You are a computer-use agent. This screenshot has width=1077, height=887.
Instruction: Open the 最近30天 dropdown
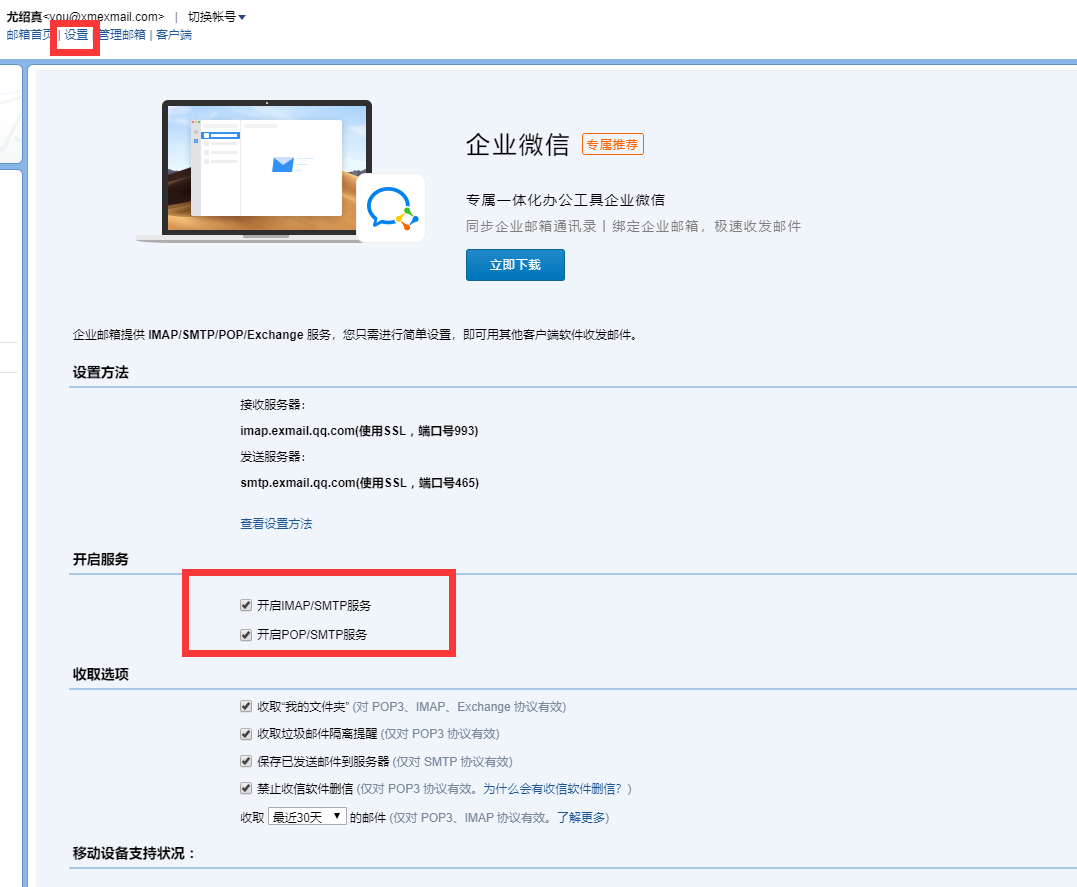click(307, 817)
